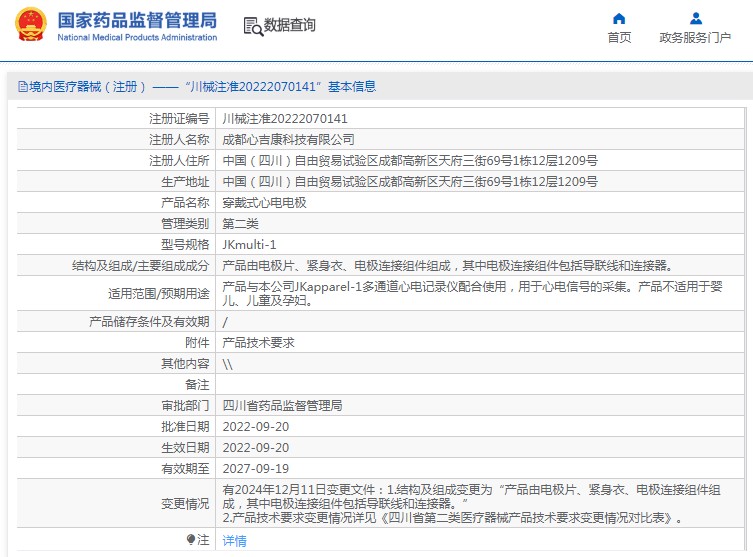Click the 有效期至 label
The height and width of the screenshot is (557, 753).
click(x=185, y=469)
